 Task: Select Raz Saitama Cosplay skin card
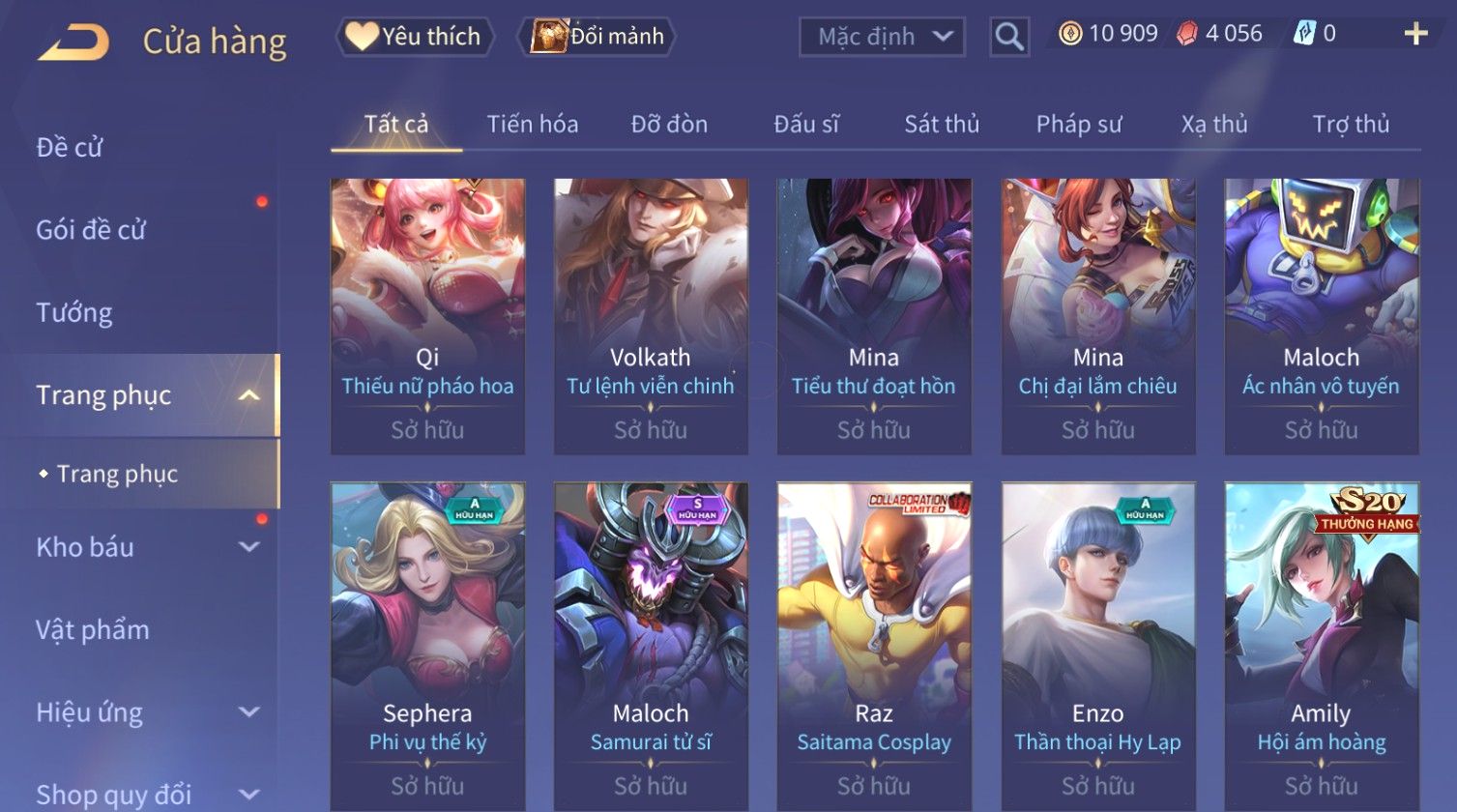[874, 646]
